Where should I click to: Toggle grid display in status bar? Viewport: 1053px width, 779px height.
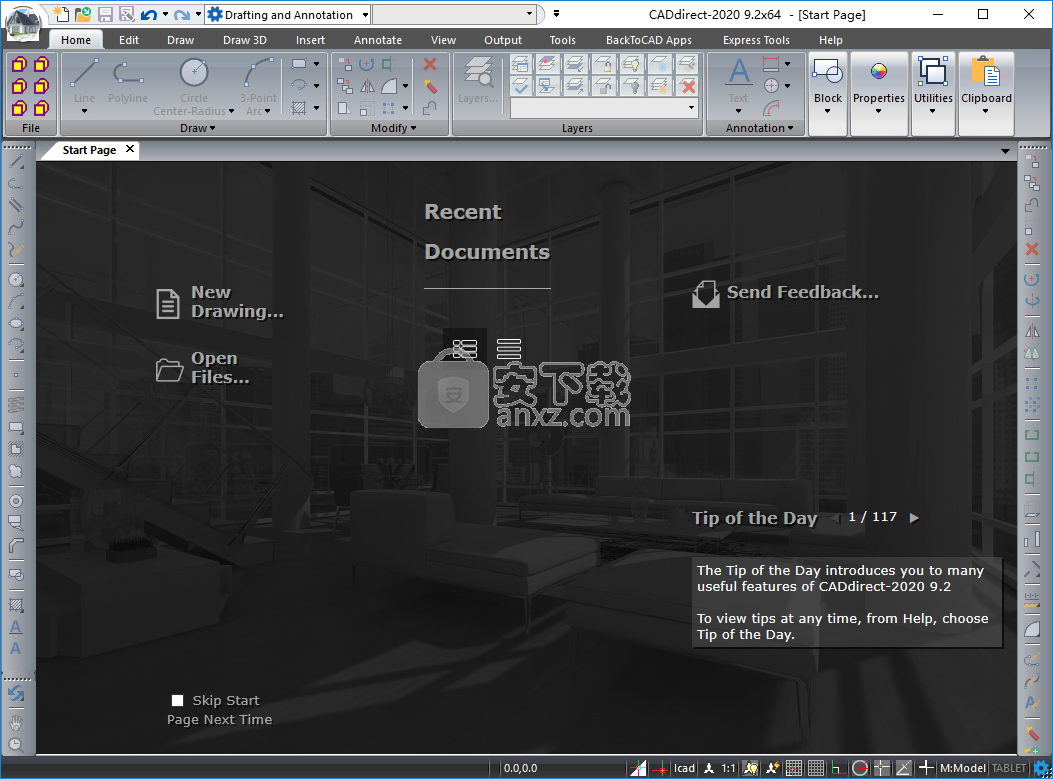point(816,768)
